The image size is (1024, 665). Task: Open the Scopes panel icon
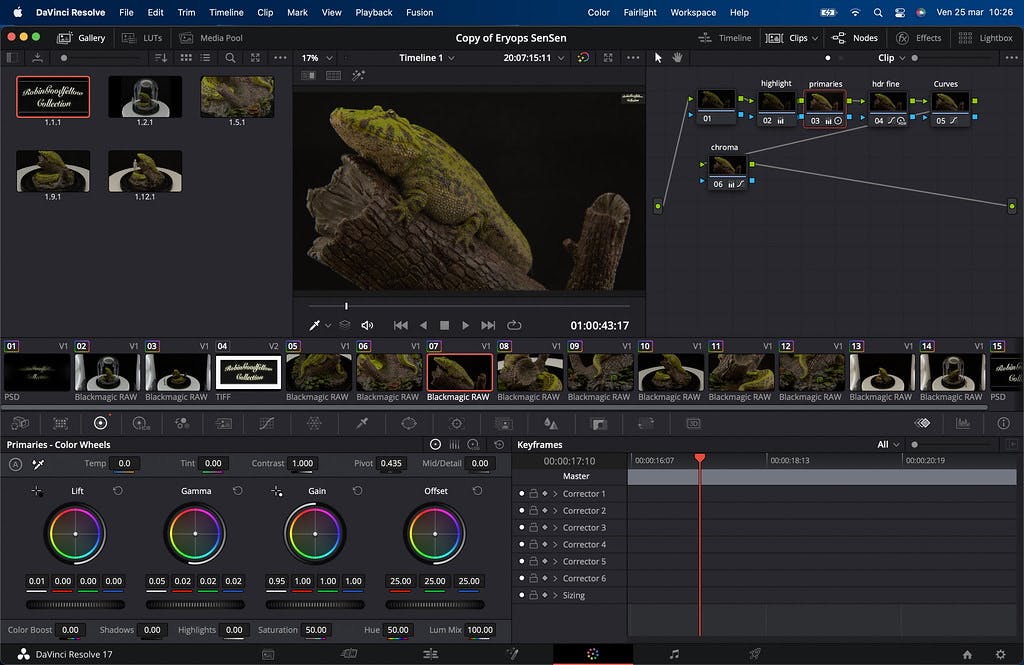click(x=963, y=423)
